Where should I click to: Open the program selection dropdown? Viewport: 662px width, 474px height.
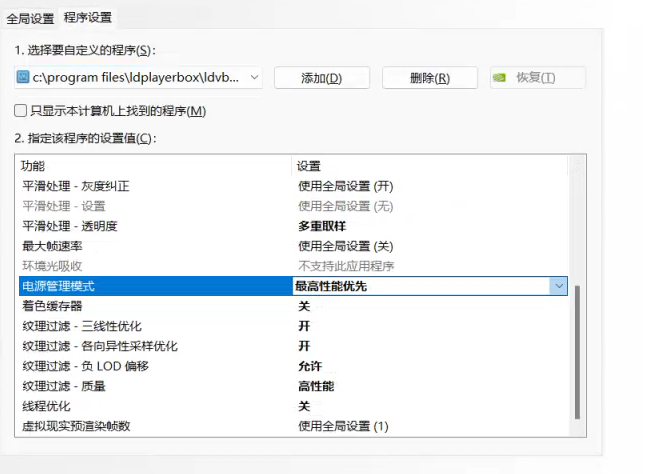254,77
